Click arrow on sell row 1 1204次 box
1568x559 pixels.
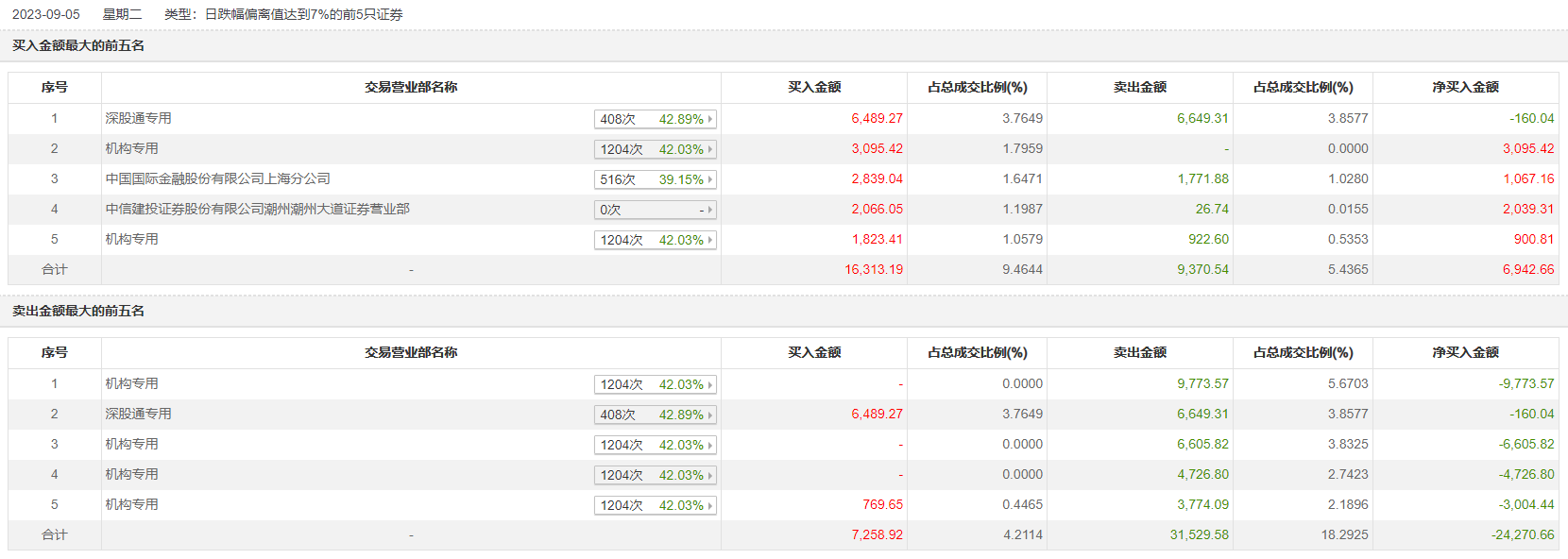pos(710,384)
